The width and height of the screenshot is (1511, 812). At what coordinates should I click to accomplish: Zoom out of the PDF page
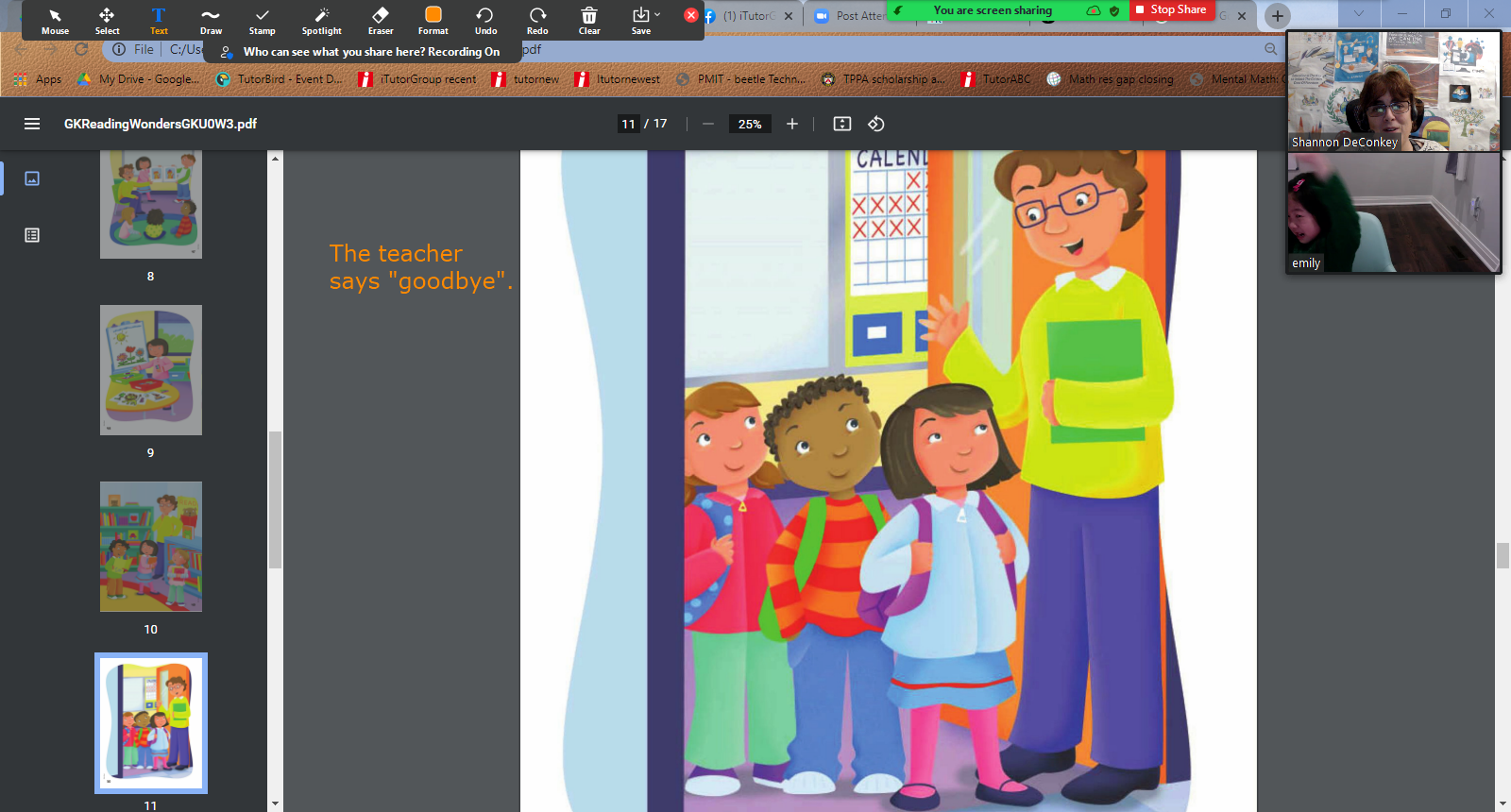point(708,124)
